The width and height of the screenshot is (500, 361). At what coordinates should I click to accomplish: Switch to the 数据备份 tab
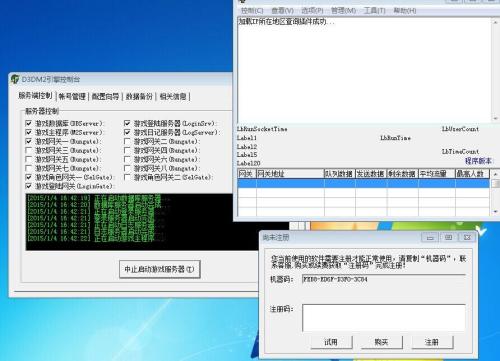click(139, 97)
